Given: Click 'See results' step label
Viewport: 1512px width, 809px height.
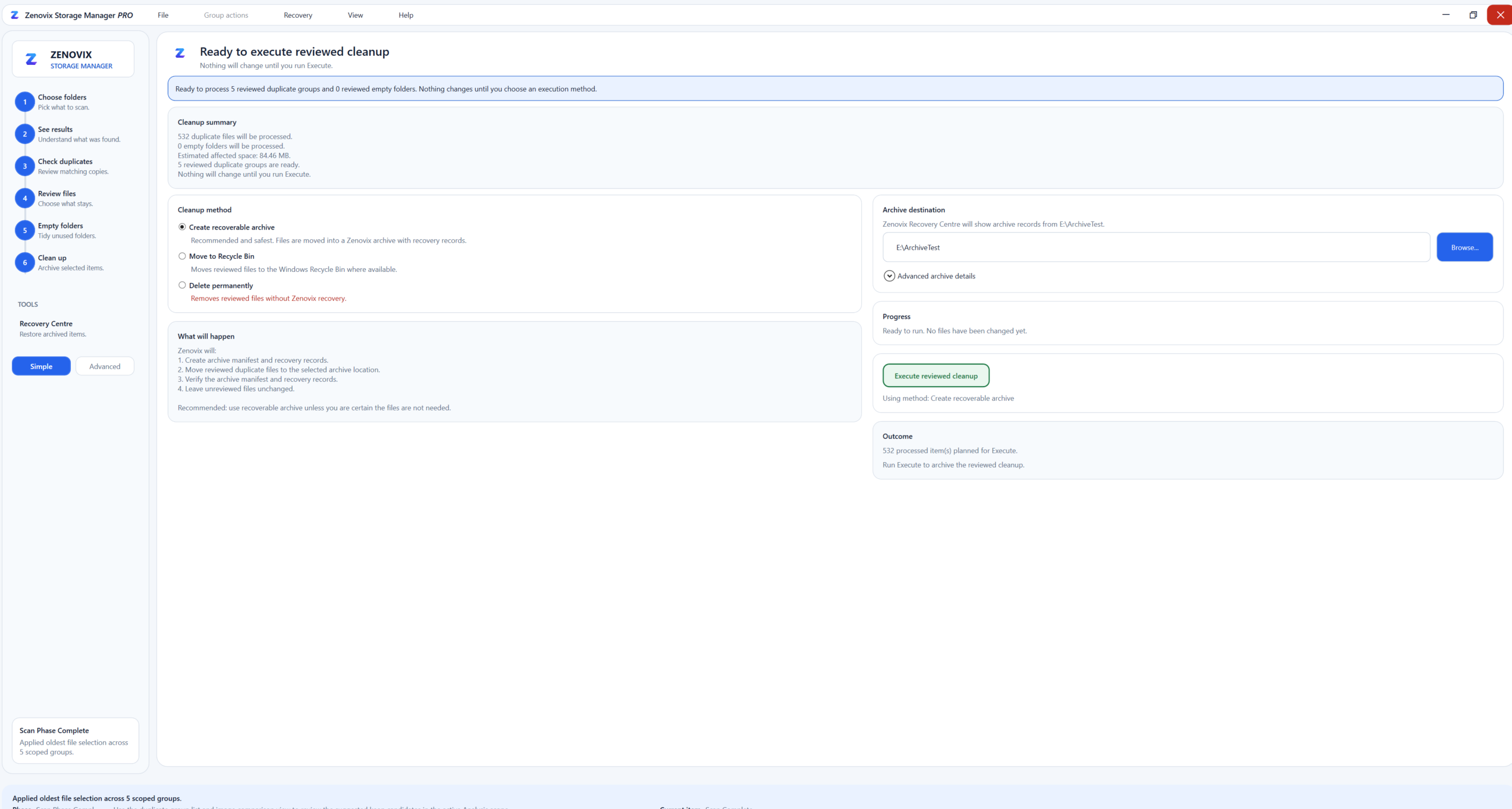Looking at the screenshot, I should (x=55, y=129).
